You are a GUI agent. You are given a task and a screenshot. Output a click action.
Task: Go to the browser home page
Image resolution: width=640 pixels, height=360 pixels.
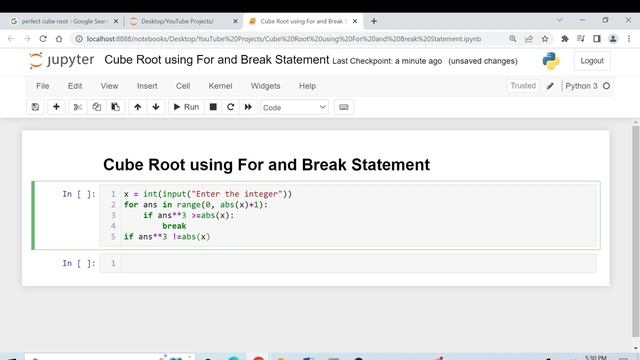[59, 39]
